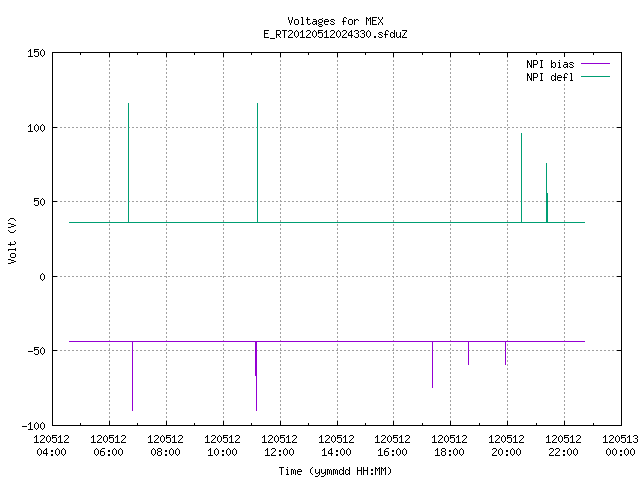The width and height of the screenshot is (640, 480).
Task: Click the green defl spike near 21:20
Action: tap(547, 193)
